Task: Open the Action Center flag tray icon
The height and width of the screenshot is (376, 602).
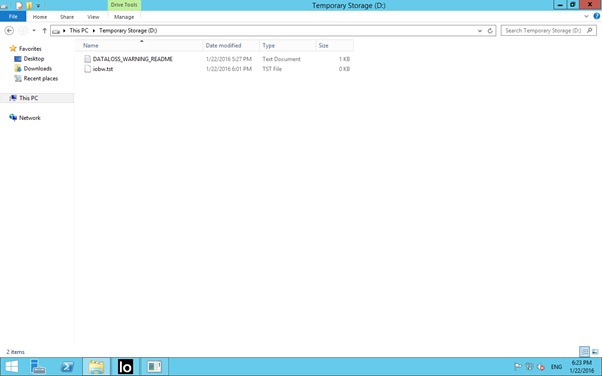Action: point(518,367)
